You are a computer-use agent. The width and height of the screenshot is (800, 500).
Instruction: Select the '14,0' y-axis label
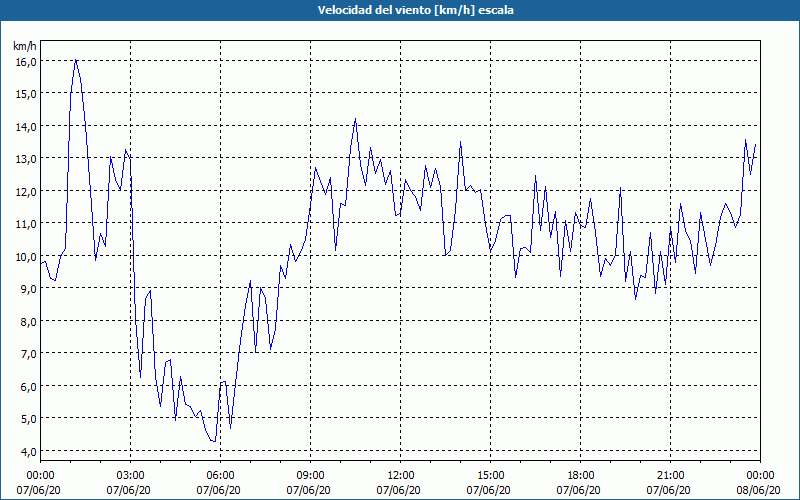tap(26, 127)
